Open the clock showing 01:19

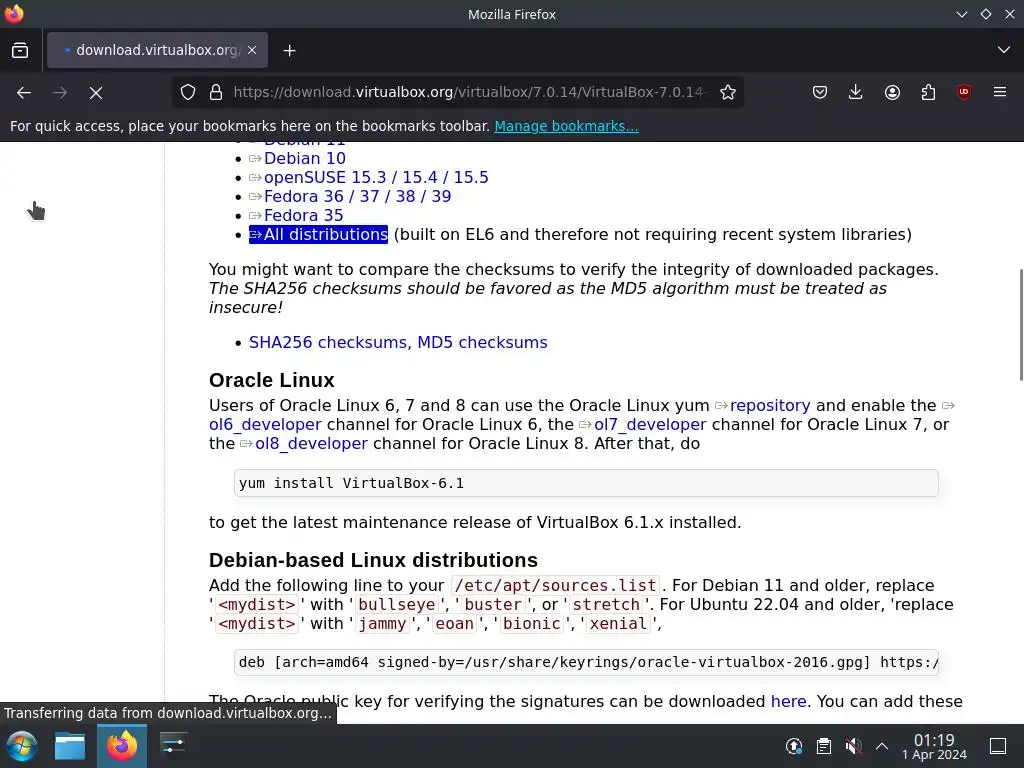[x=934, y=746]
